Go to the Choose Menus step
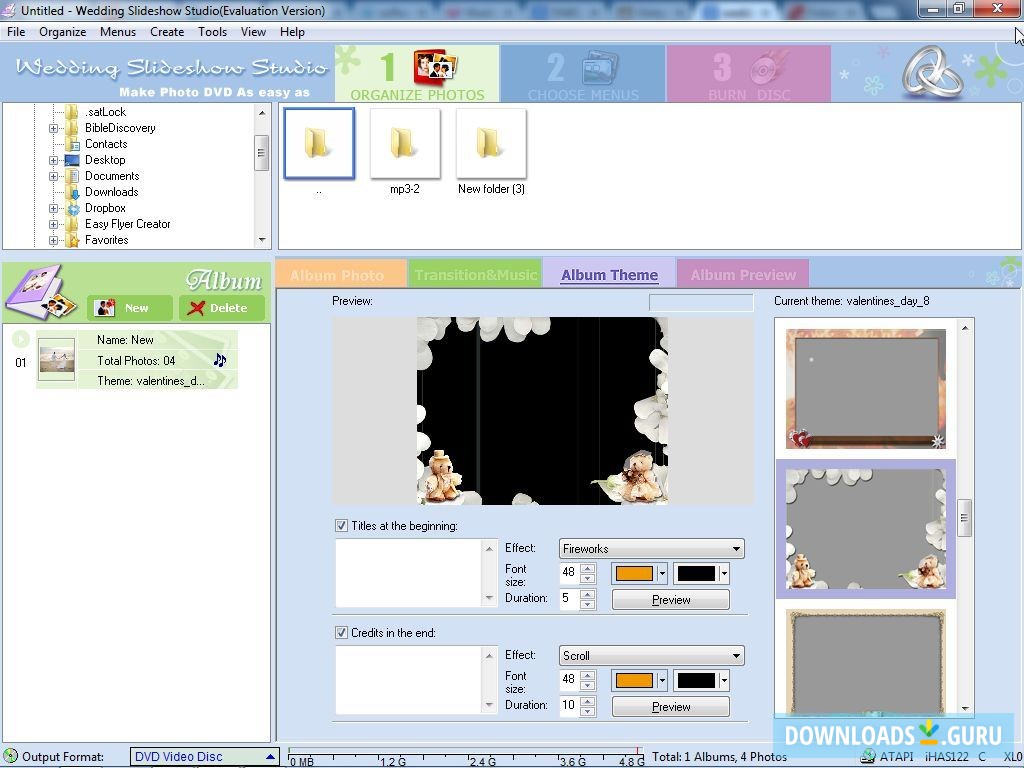Screen dimensions: 1024x768 tap(583, 74)
